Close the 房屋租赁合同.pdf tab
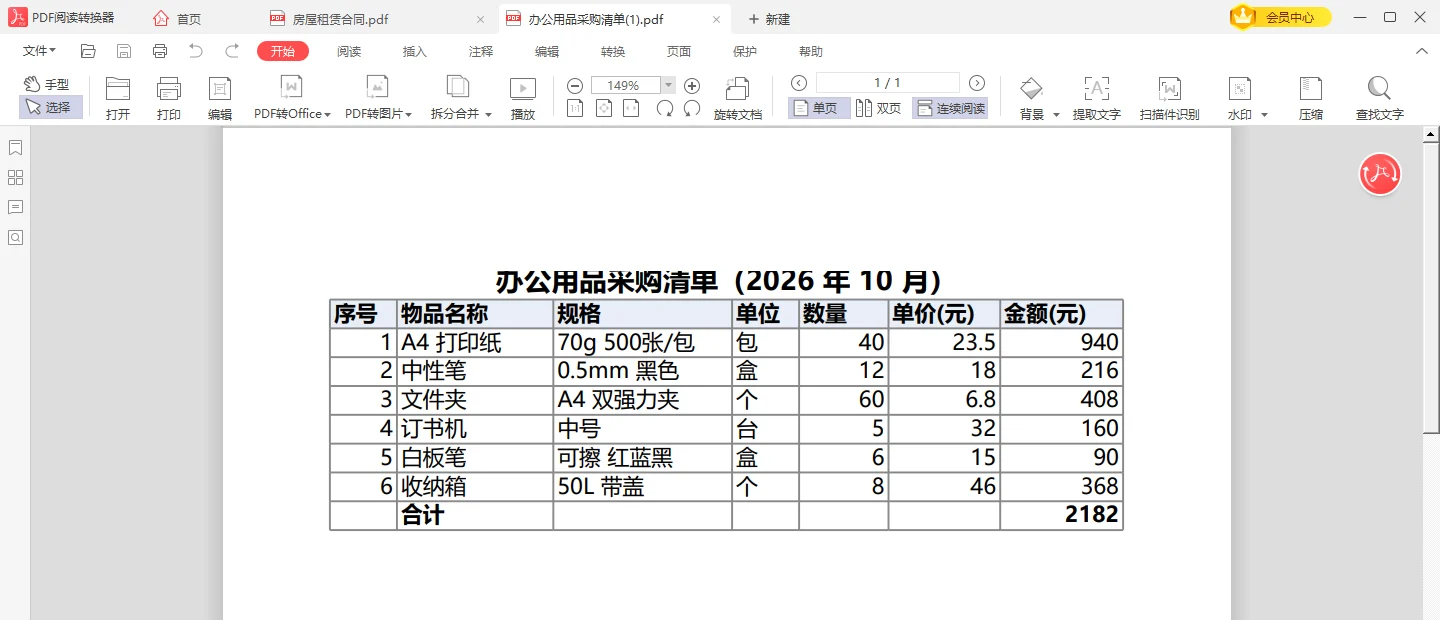The height and width of the screenshot is (620, 1440). (481, 19)
